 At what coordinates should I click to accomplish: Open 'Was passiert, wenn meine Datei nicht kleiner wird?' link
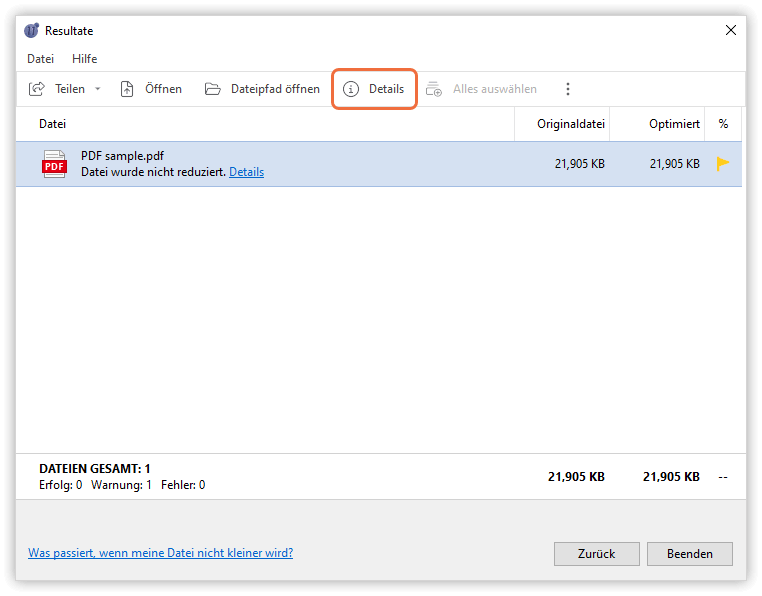160,553
